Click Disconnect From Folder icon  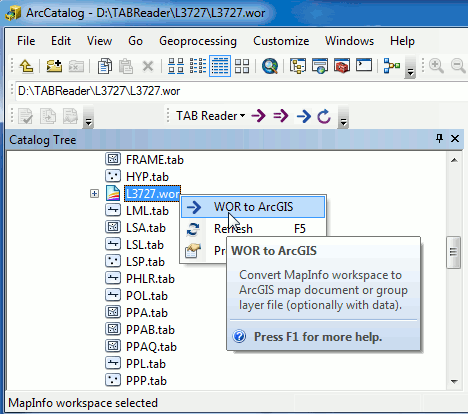pyautogui.click(x=76, y=66)
